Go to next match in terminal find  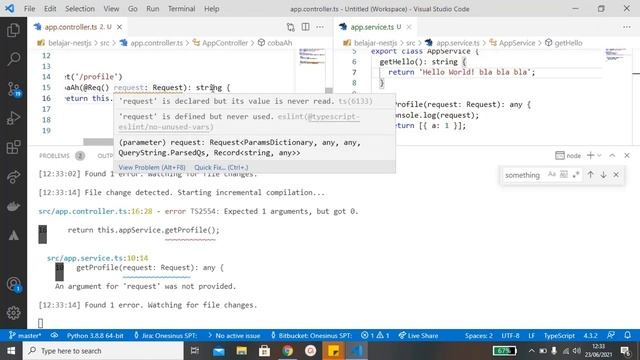pyautogui.click(x=603, y=175)
